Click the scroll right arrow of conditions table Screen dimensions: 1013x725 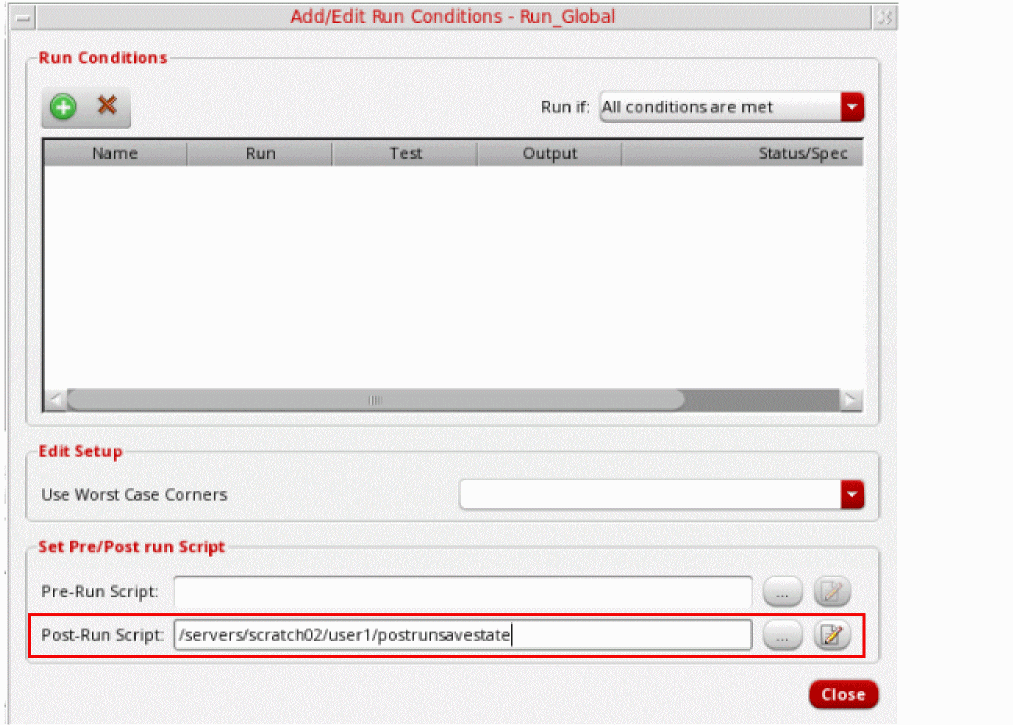coord(851,400)
